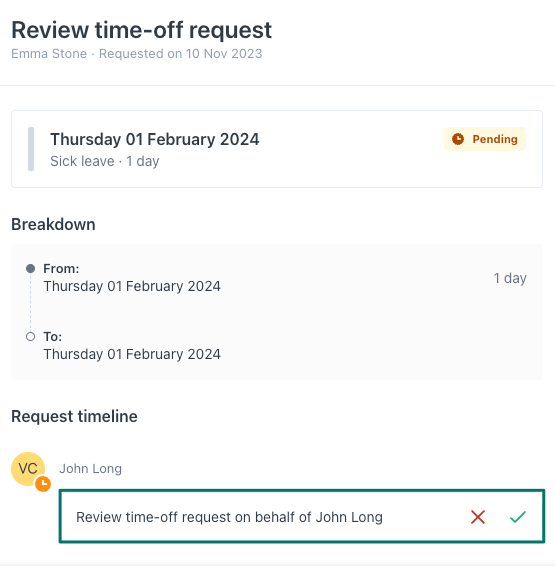
Task: Click the Emma Stone requested-on subtitle
Action: (x=137, y=54)
